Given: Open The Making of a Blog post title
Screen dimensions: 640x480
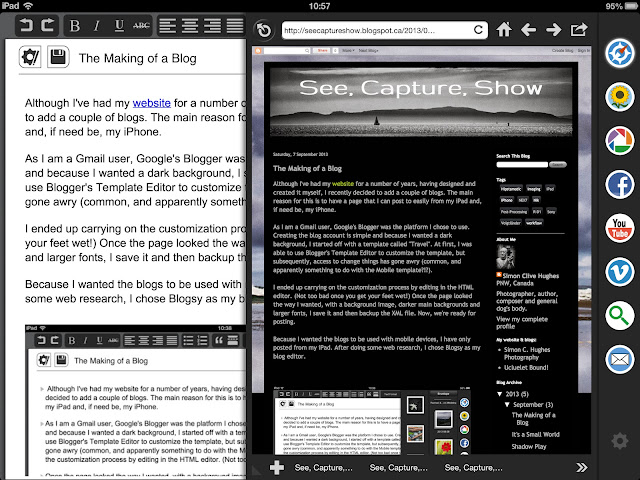Looking at the screenshot, I should [307, 168].
